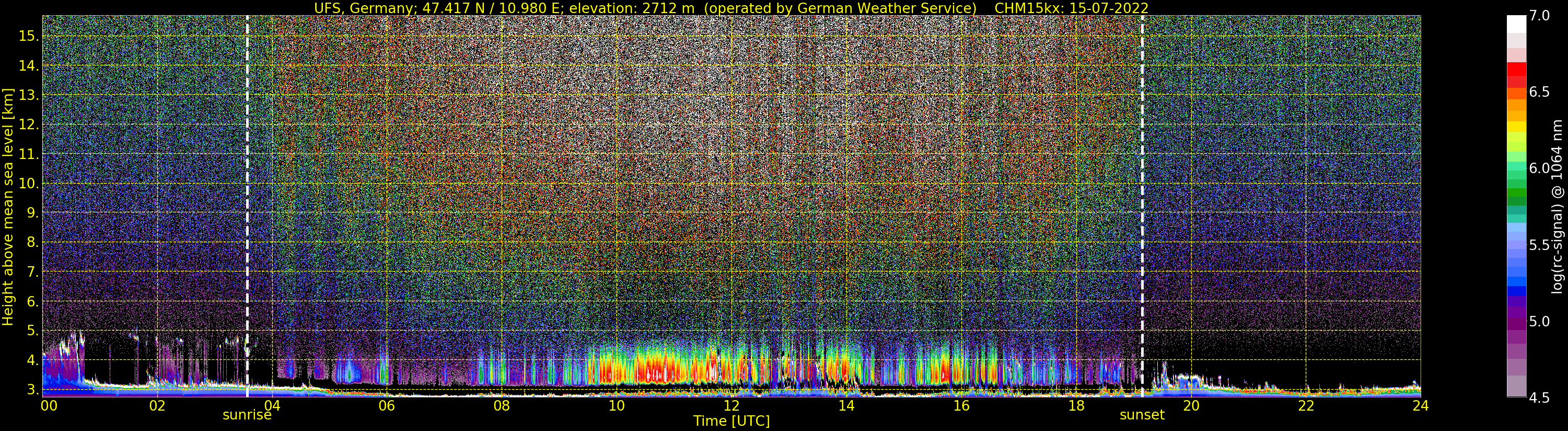The width and height of the screenshot is (1568, 431).
Task: Click the time tick label "04"
Action: tap(272, 405)
